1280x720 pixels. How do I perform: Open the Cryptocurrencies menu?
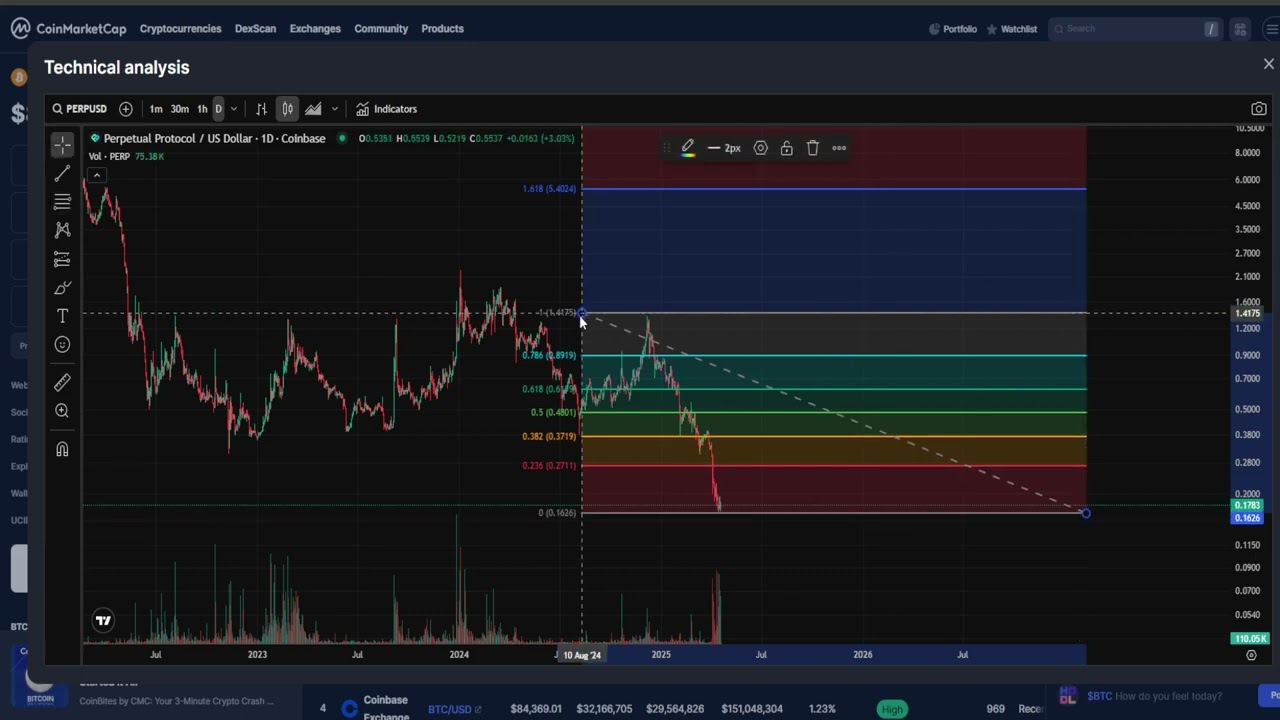pos(180,29)
